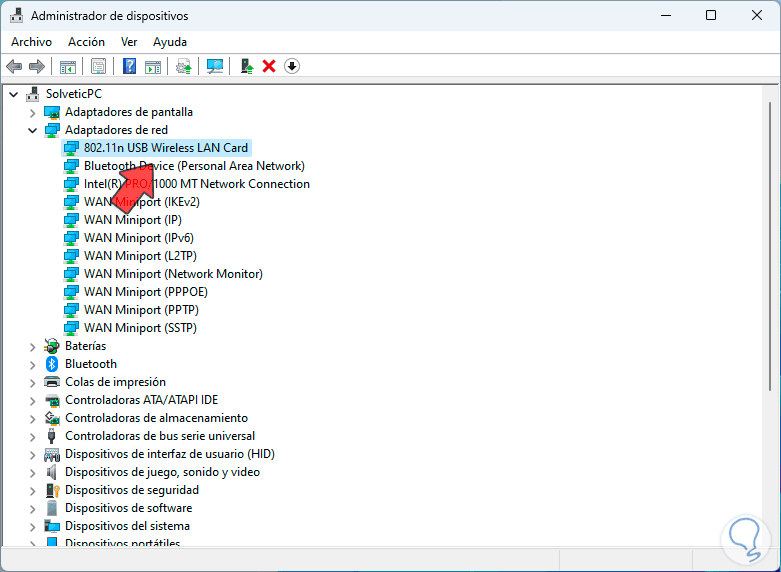Click the red X uninstall device icon
Viewport: 781px width, 572px height.
click(x=269, y=66)
